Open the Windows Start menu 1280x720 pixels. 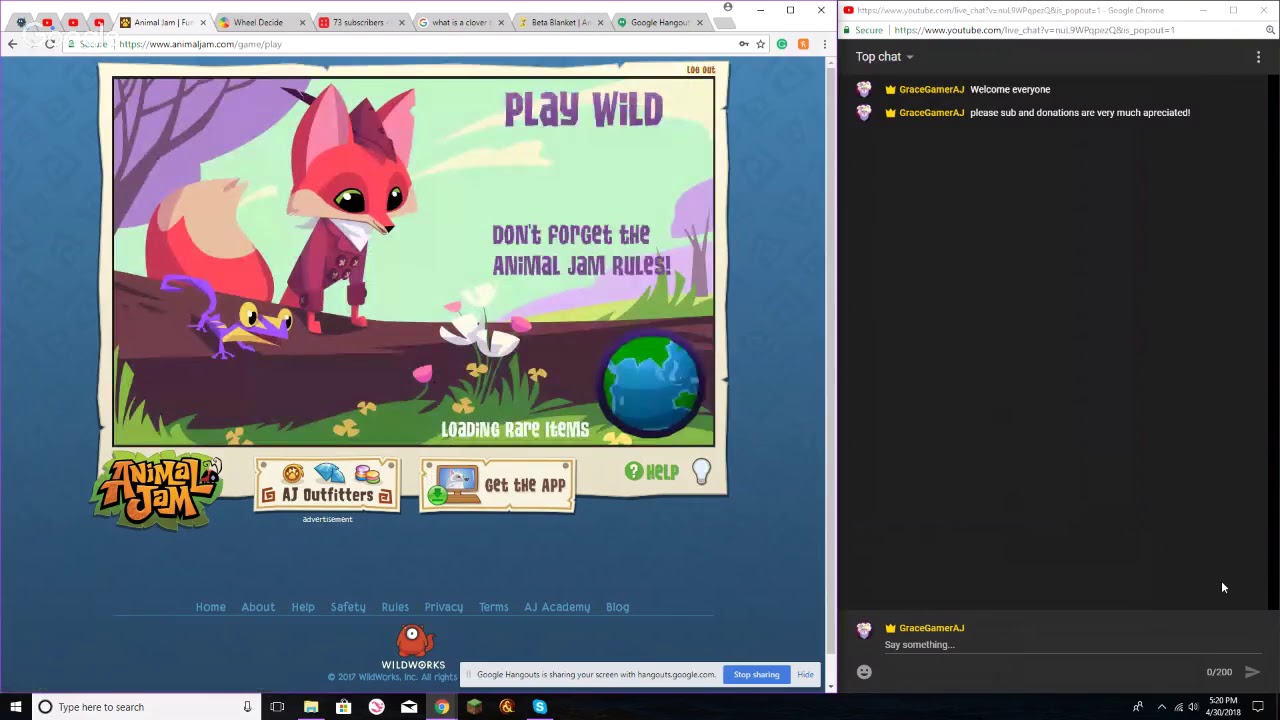pos(15,707)
